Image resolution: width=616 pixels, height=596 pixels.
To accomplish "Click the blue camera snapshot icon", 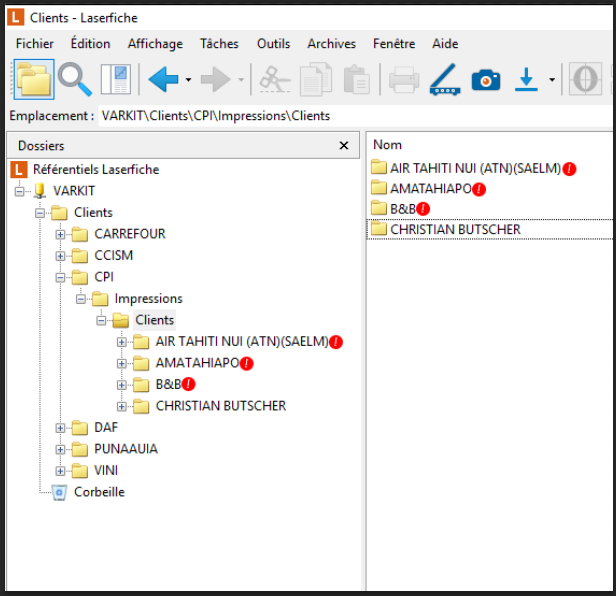I will coord(486,80).
